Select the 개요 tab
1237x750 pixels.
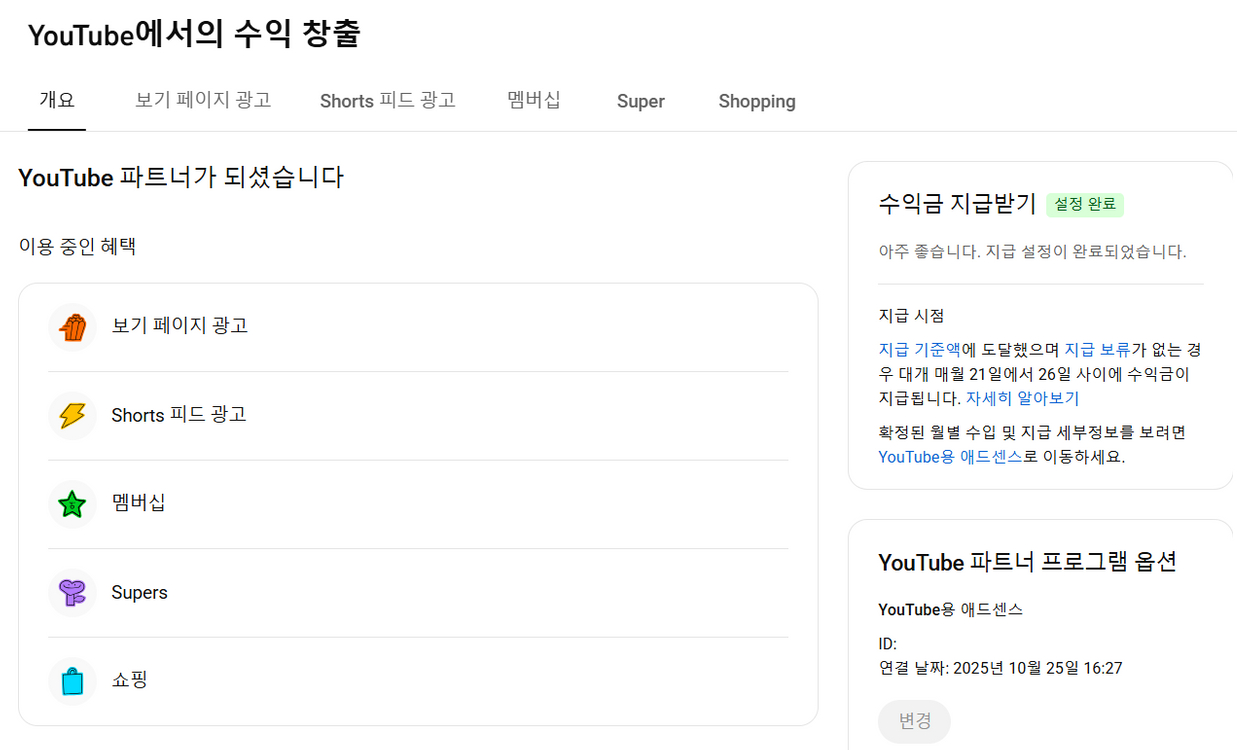coord(57,101)
